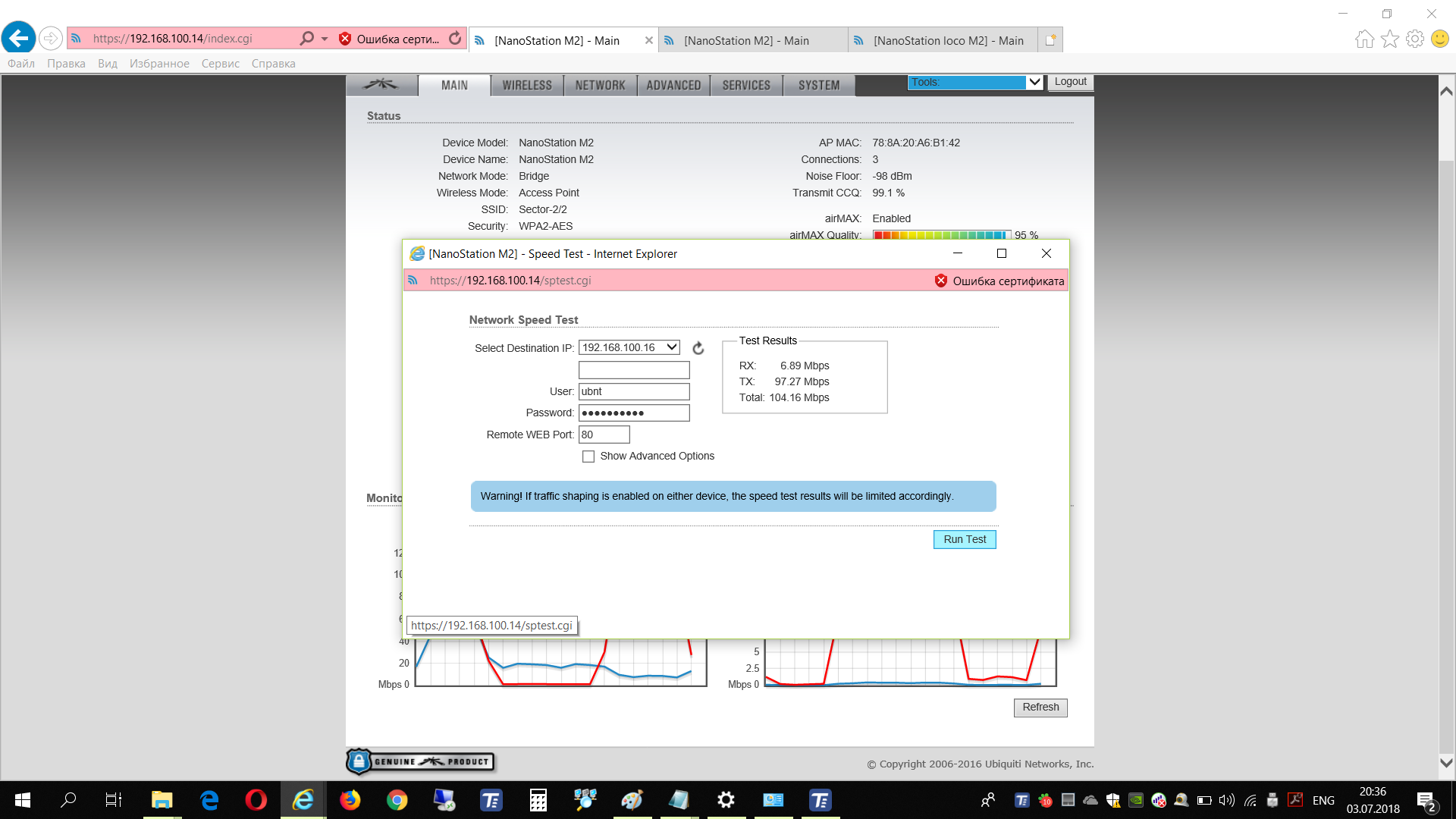
Task: Click the IE back arrow button
Action: pos(19,38)
